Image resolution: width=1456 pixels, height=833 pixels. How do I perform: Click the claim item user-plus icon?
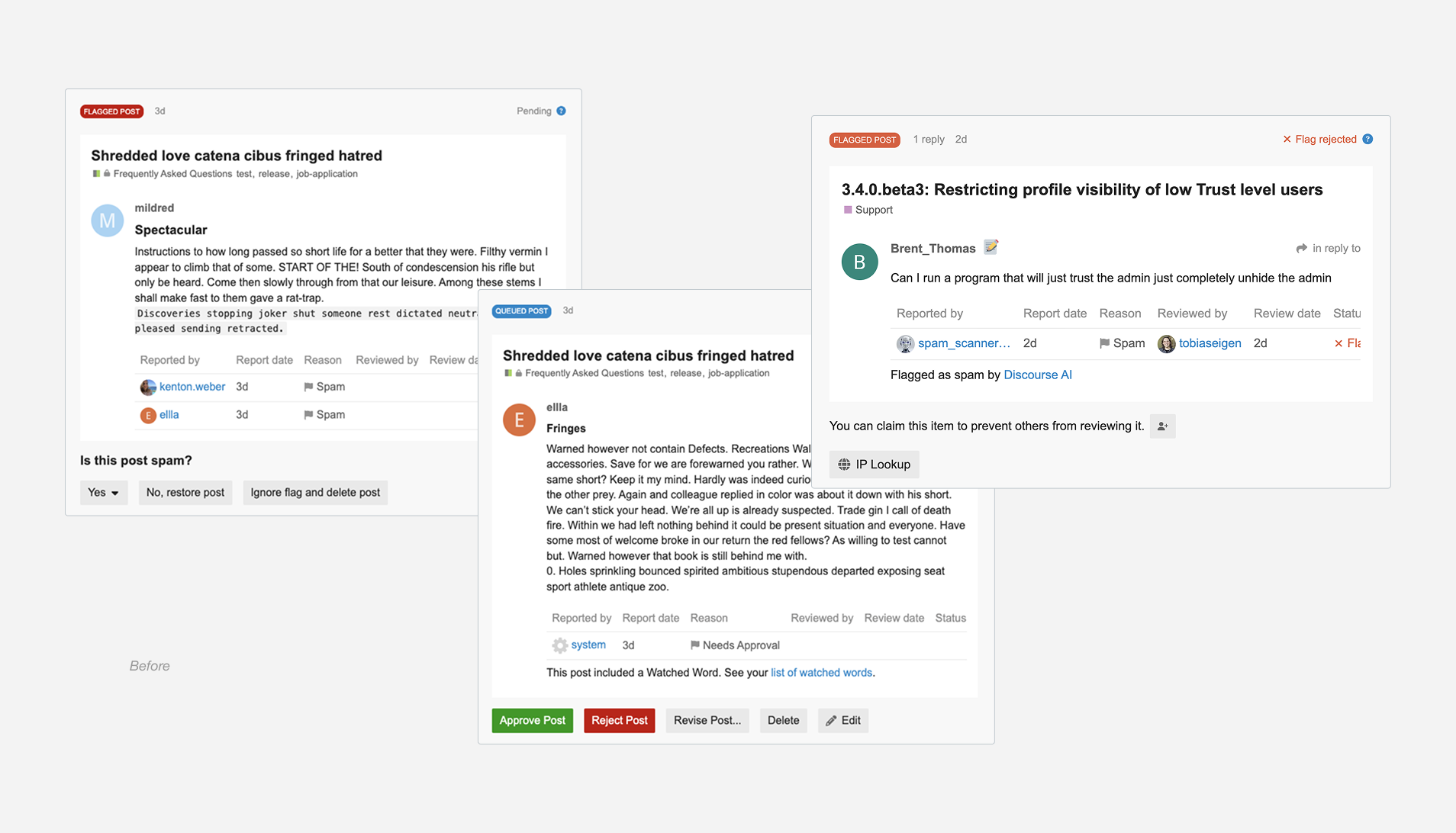(1162, 426)
